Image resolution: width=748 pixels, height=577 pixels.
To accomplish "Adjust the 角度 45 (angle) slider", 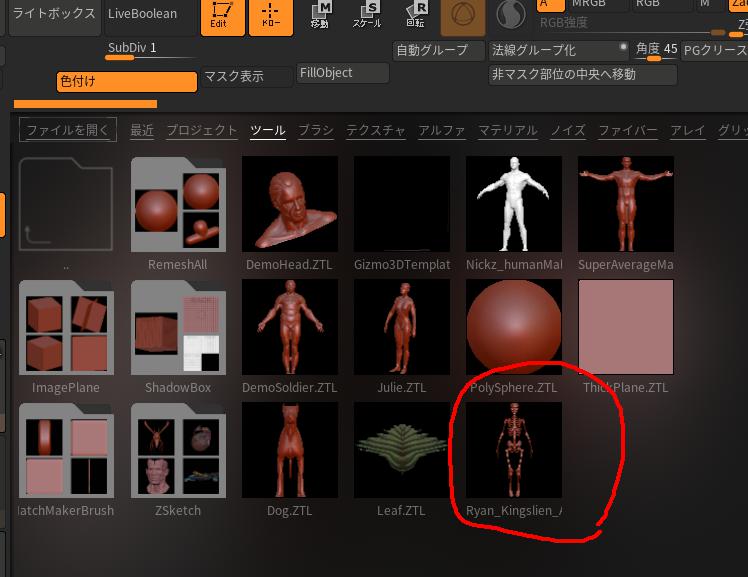I will point(656,51).
